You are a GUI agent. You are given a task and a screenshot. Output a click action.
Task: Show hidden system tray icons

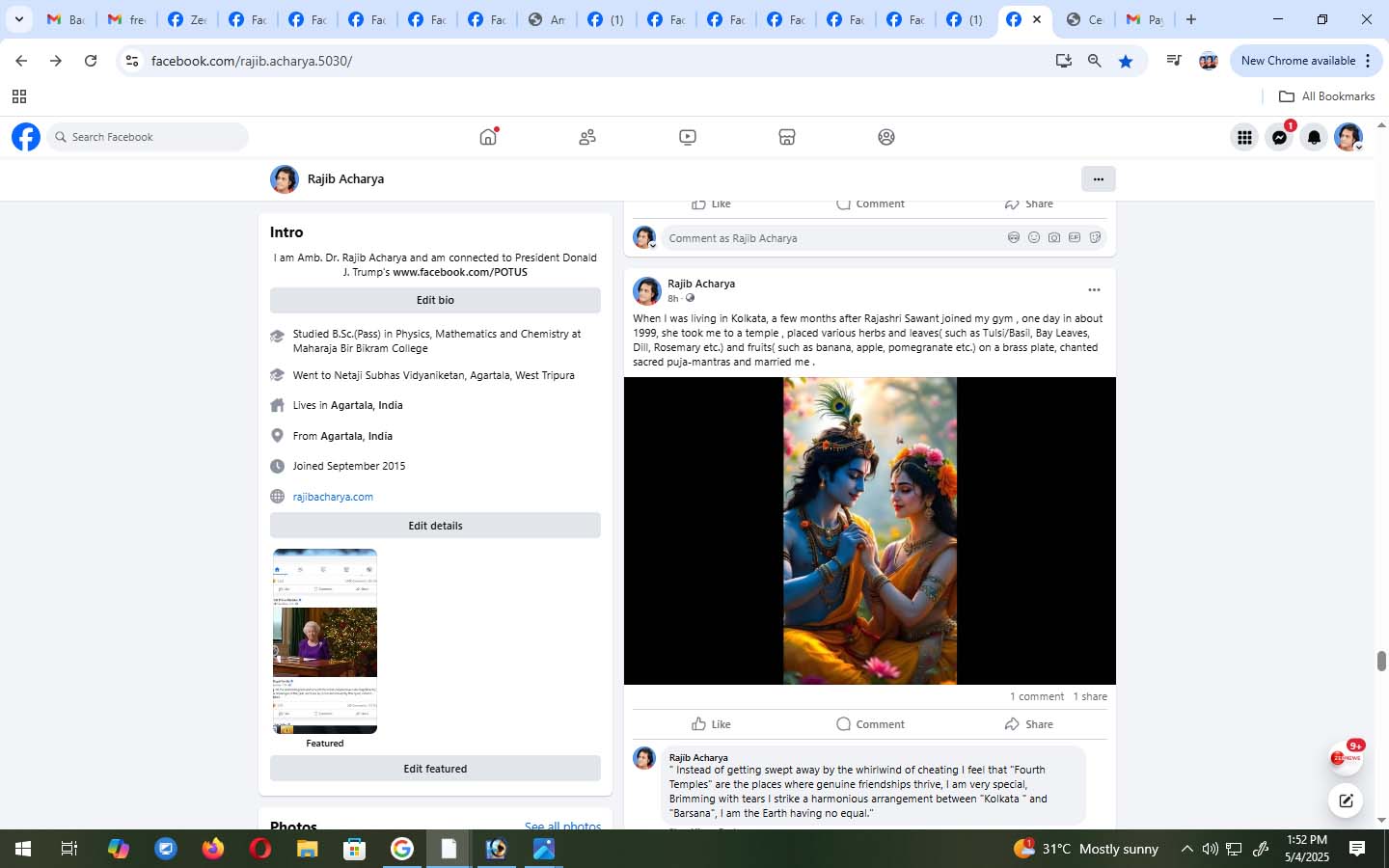[x=1186, y=849]
